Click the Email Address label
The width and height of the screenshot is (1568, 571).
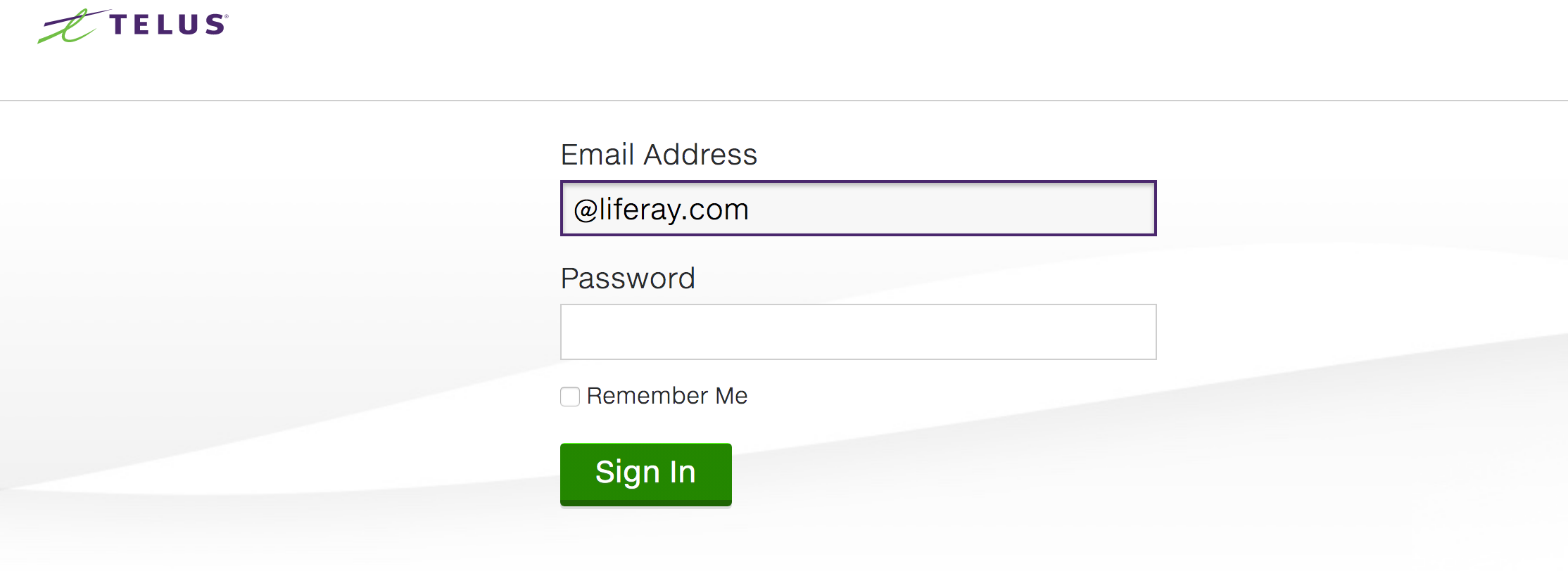[x=658, y=154]
